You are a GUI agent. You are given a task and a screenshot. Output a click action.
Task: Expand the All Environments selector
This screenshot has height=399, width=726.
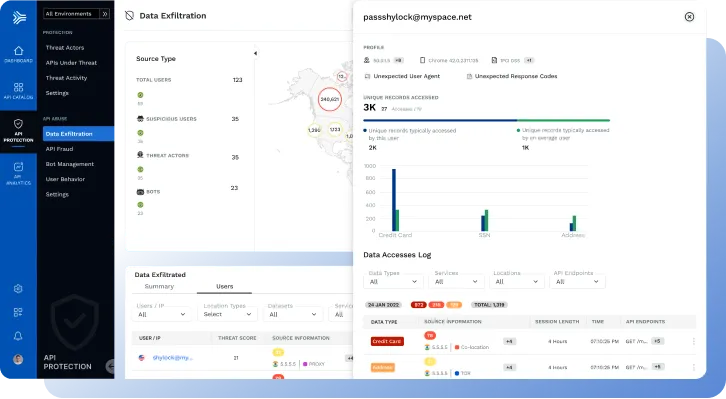76,14
